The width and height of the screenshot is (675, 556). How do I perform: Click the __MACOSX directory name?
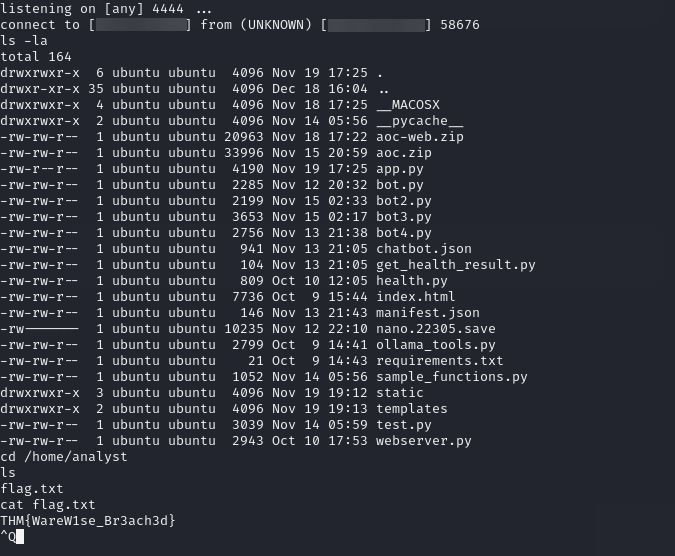coord(408,105)
